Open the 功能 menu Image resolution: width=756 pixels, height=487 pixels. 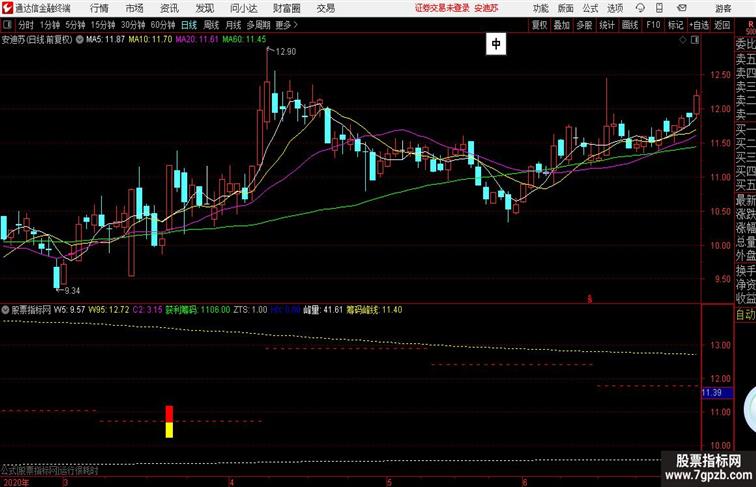coord(540,8)
